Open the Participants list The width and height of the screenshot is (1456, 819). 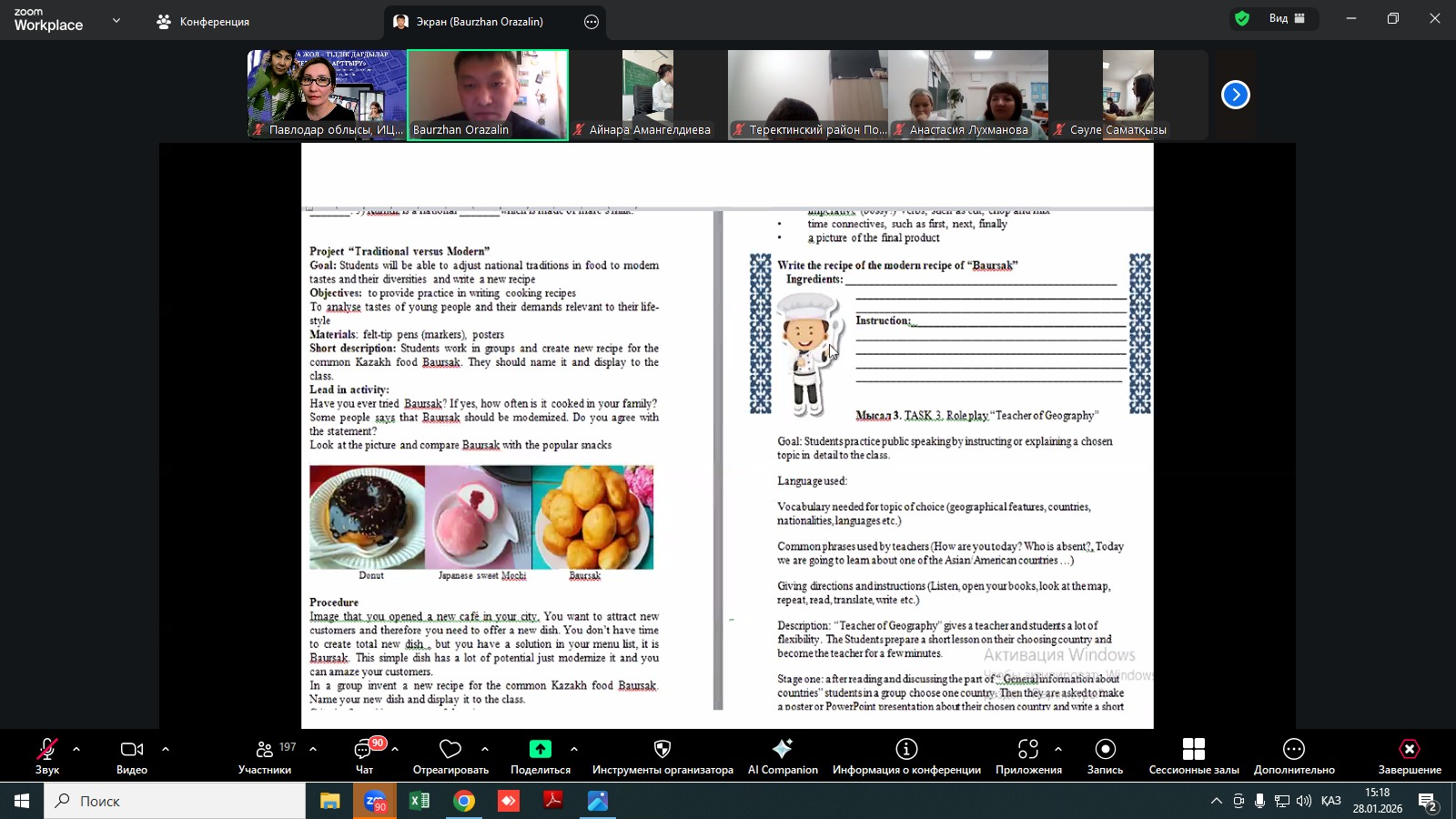[x=265, y=750]
